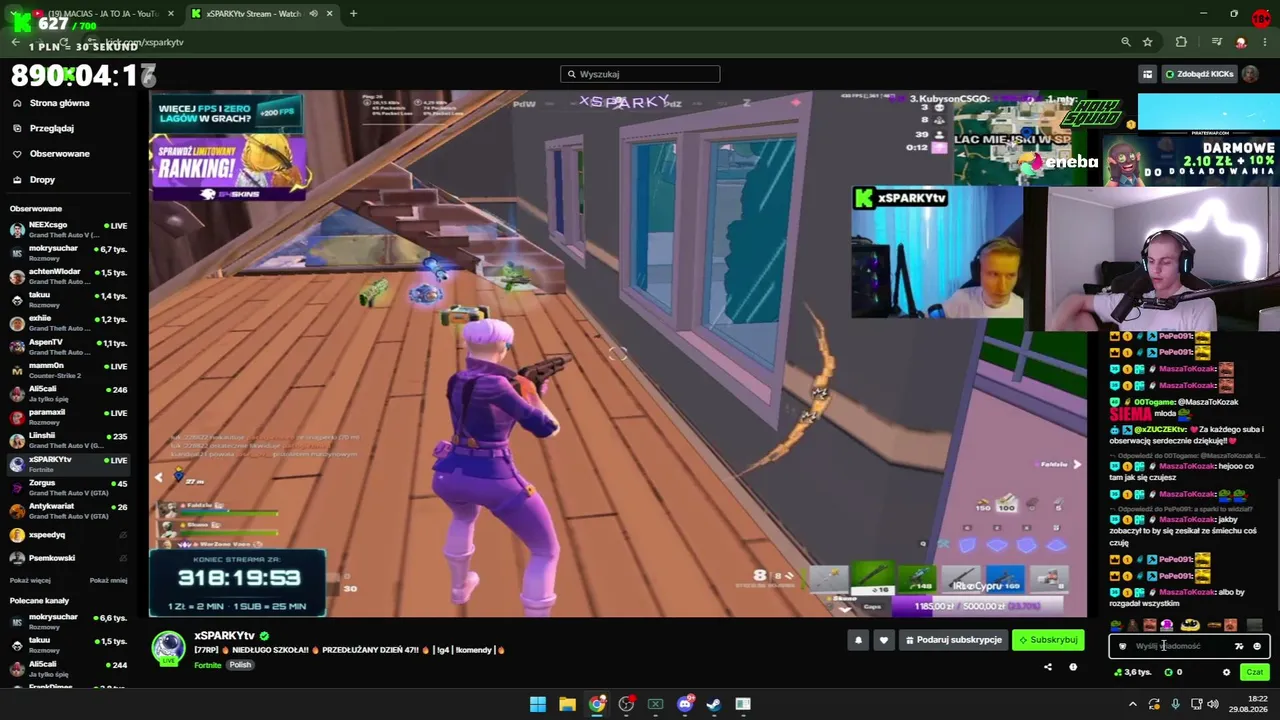This screenshot has width=1280, height=720.
Task: Open the Chrome profile avatar in toolbar
Action: click(x=1241, y=42)
